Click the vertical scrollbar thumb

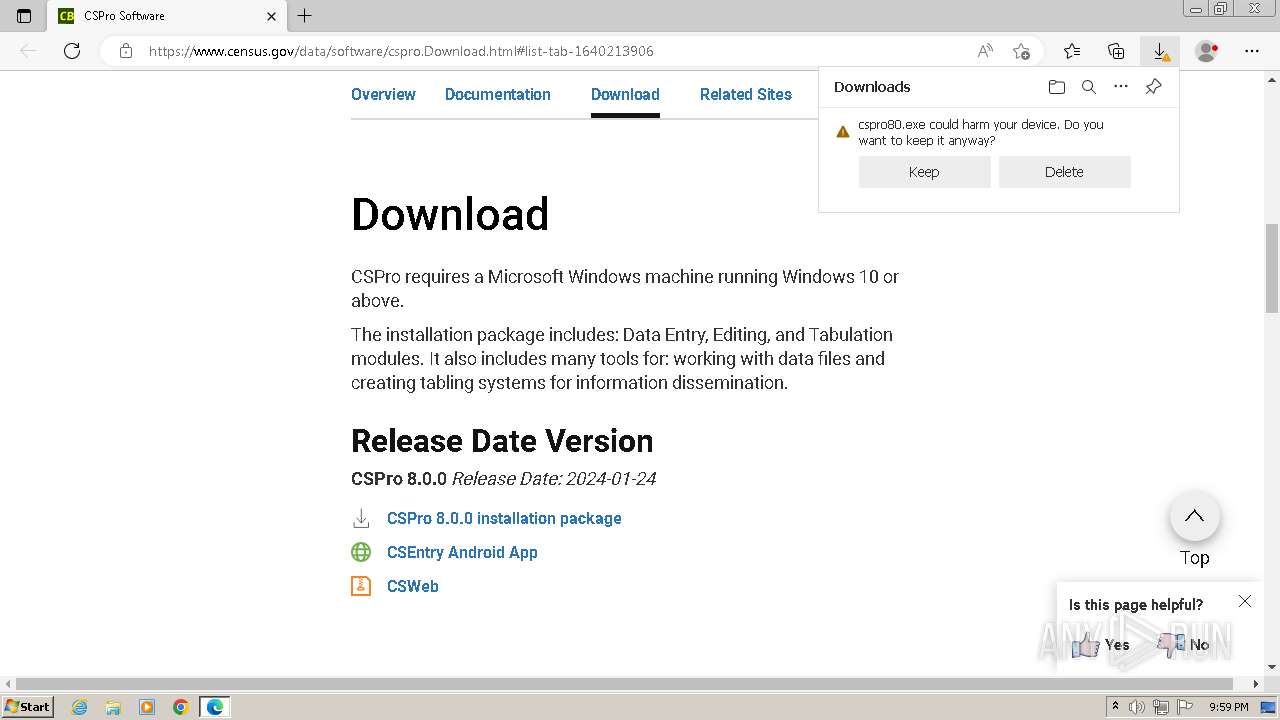[x=1272, y=268]
